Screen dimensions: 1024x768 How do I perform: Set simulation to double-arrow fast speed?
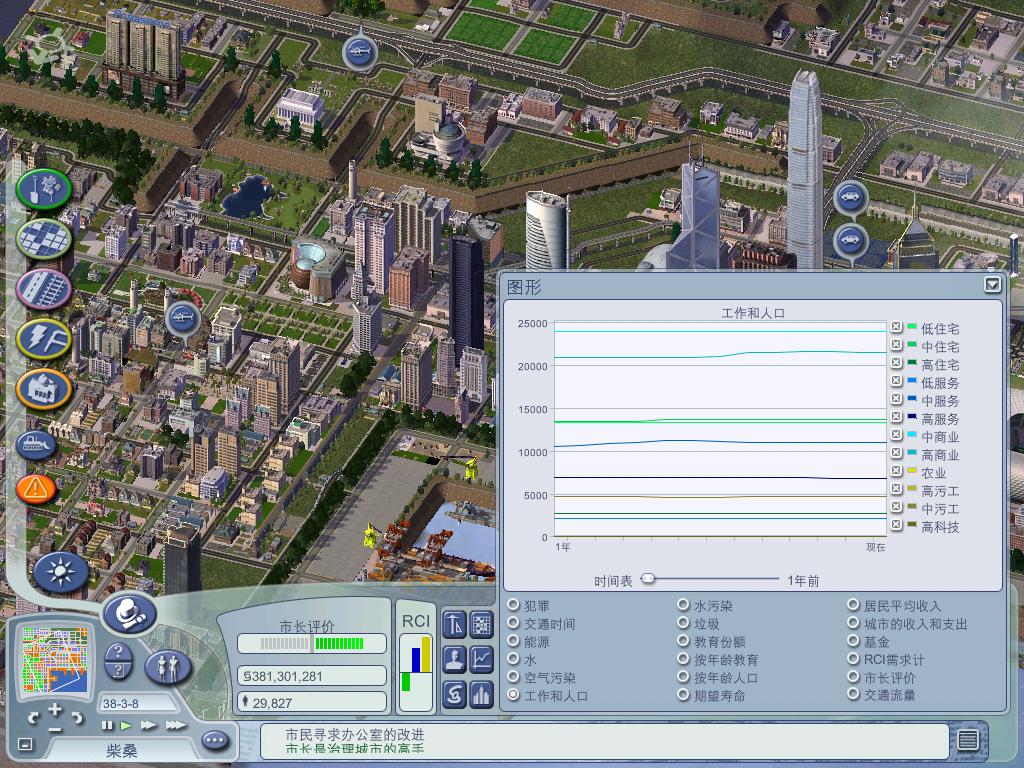149,726
